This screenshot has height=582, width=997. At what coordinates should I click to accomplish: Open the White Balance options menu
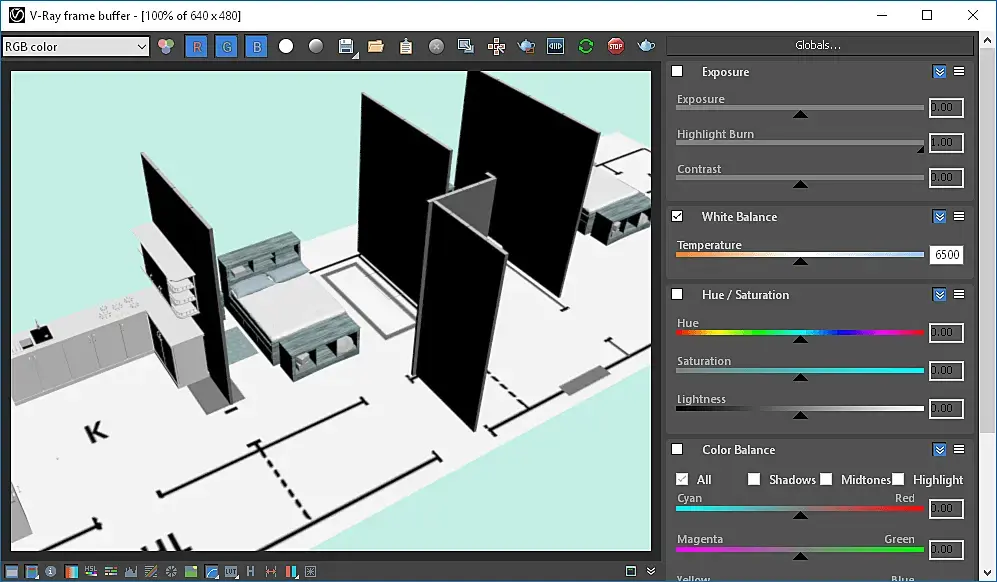click(x=959, y=216)
